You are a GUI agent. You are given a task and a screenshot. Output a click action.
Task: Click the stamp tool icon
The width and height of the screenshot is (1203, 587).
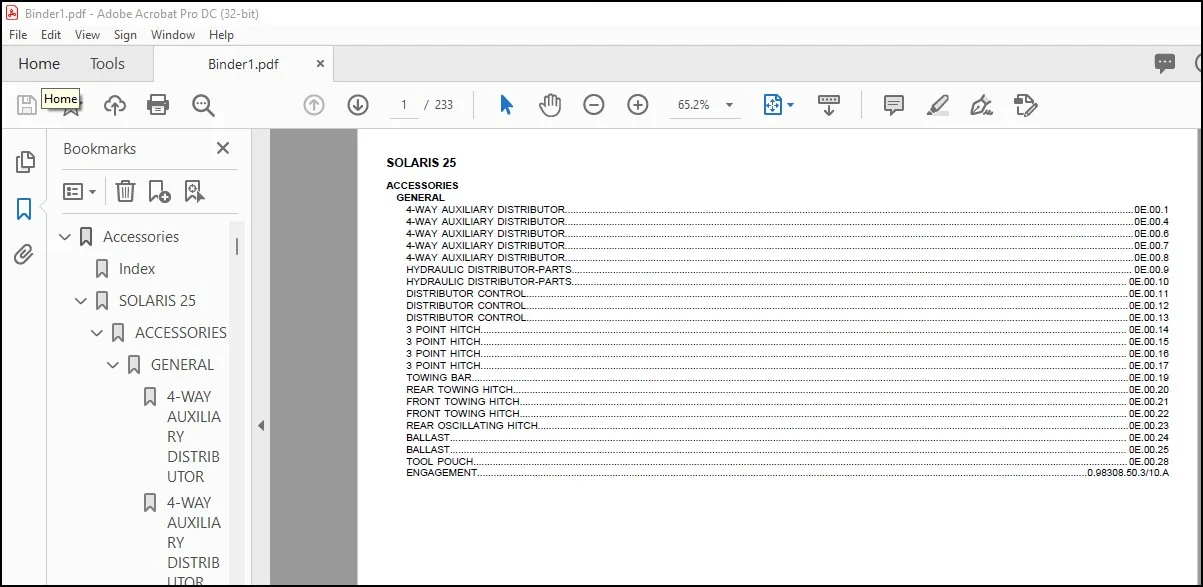[1025, 105]
